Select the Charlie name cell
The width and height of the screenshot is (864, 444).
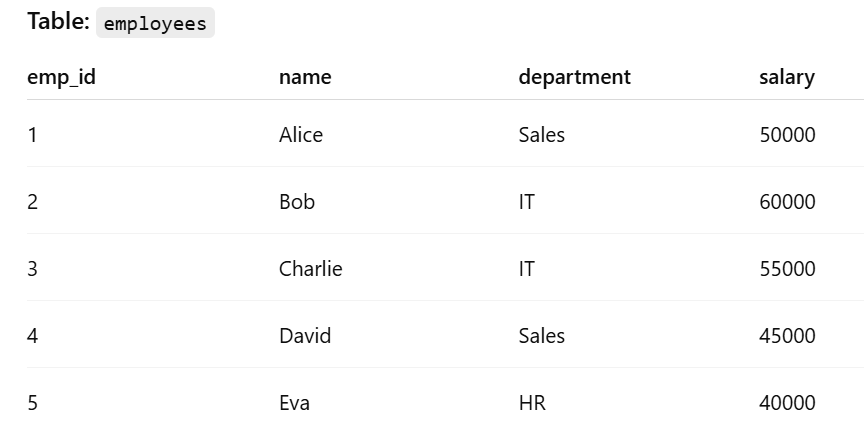[x=311, y=269]
